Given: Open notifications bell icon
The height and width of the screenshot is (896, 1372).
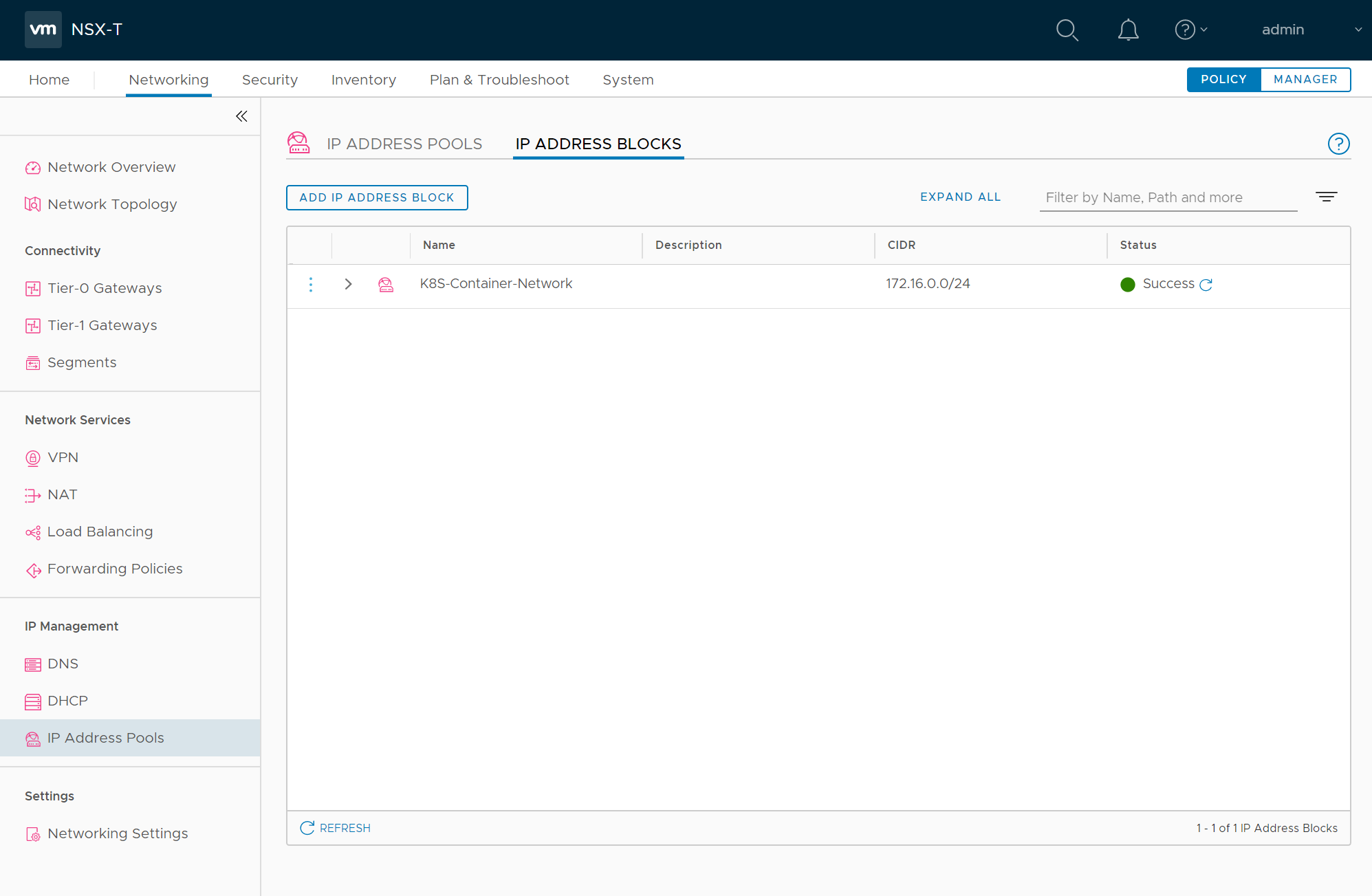Looking at the screenshot, I should click(1128, 30).
